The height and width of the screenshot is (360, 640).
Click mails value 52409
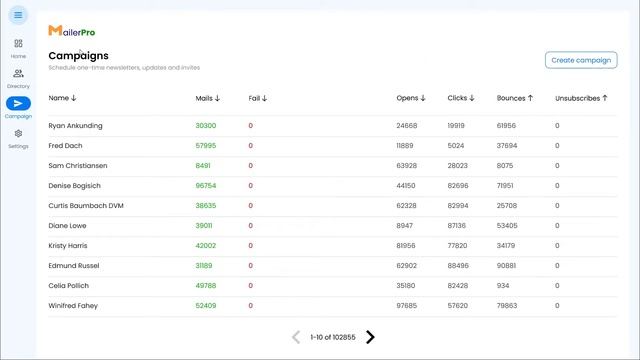[206, 306]
